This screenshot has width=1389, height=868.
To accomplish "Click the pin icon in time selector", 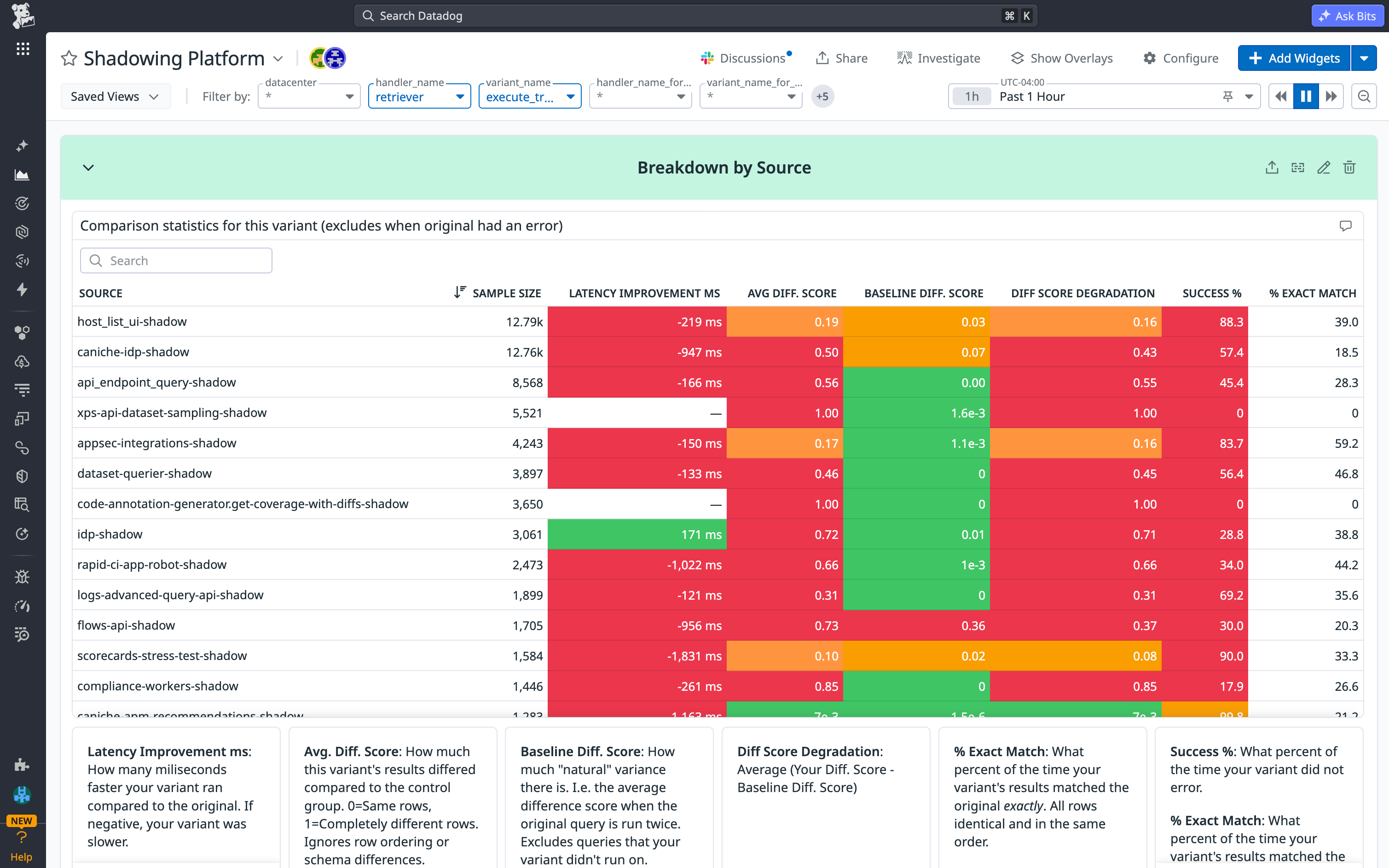I will (1228, 97).
